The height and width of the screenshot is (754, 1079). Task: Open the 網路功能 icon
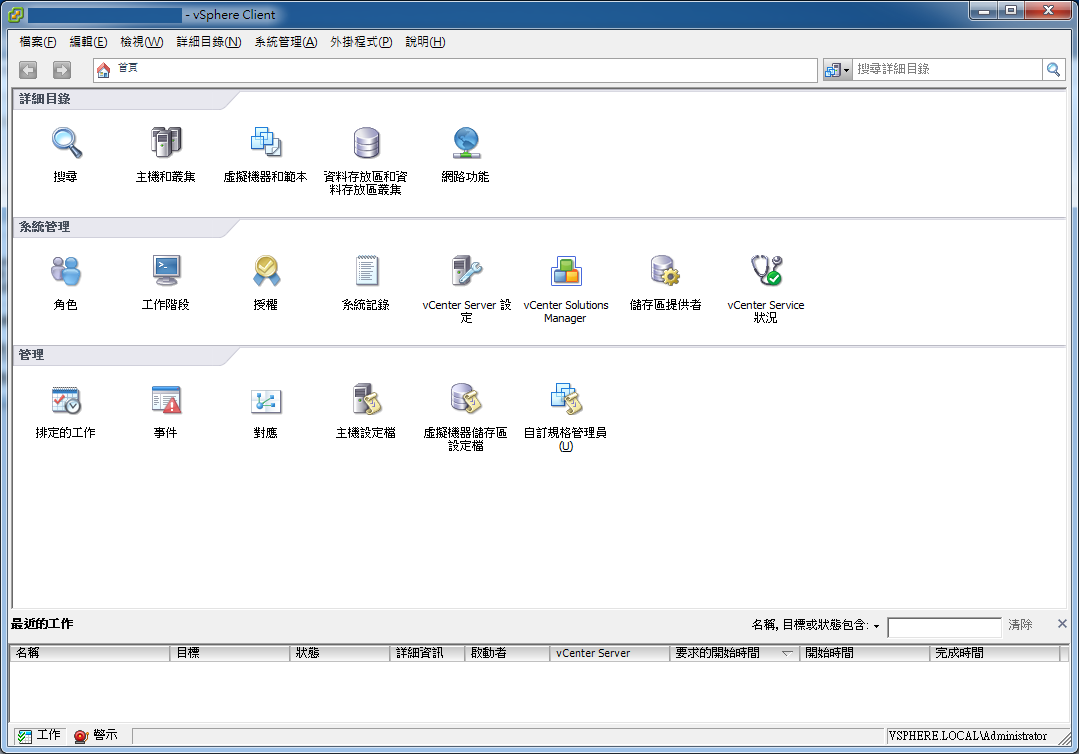pos(465,144)
